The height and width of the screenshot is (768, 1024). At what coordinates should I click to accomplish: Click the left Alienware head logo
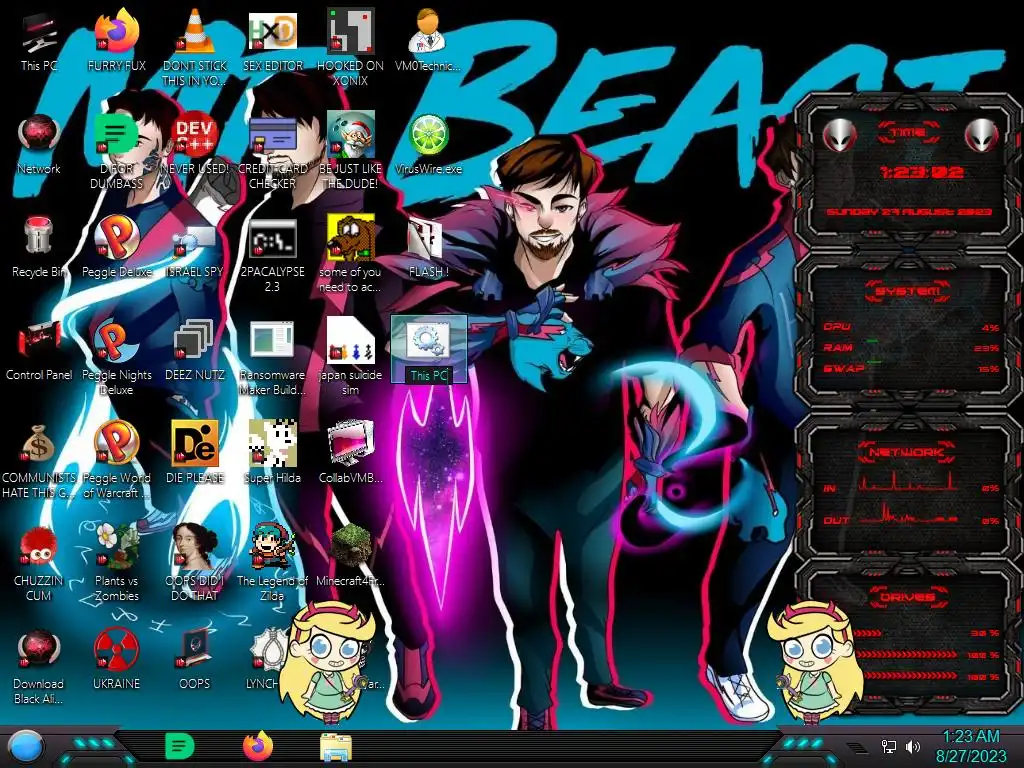(839, 136)
